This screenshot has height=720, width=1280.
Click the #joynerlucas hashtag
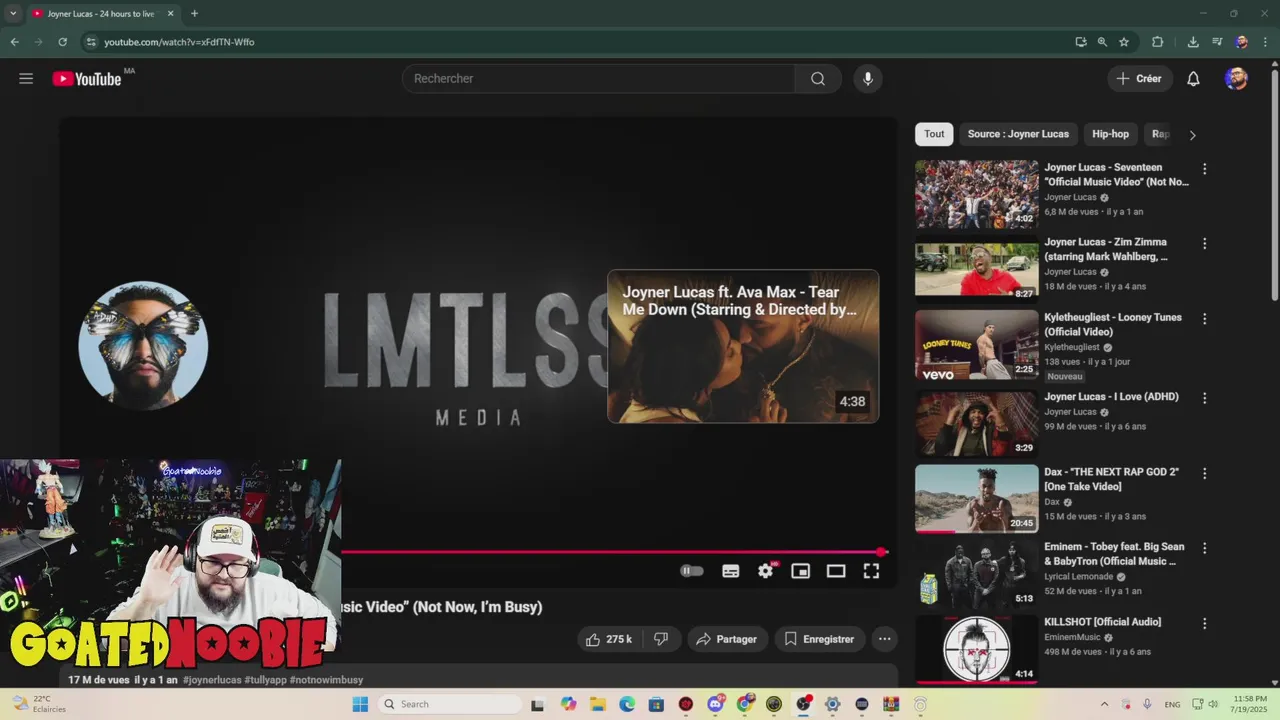tap(212, 680)
